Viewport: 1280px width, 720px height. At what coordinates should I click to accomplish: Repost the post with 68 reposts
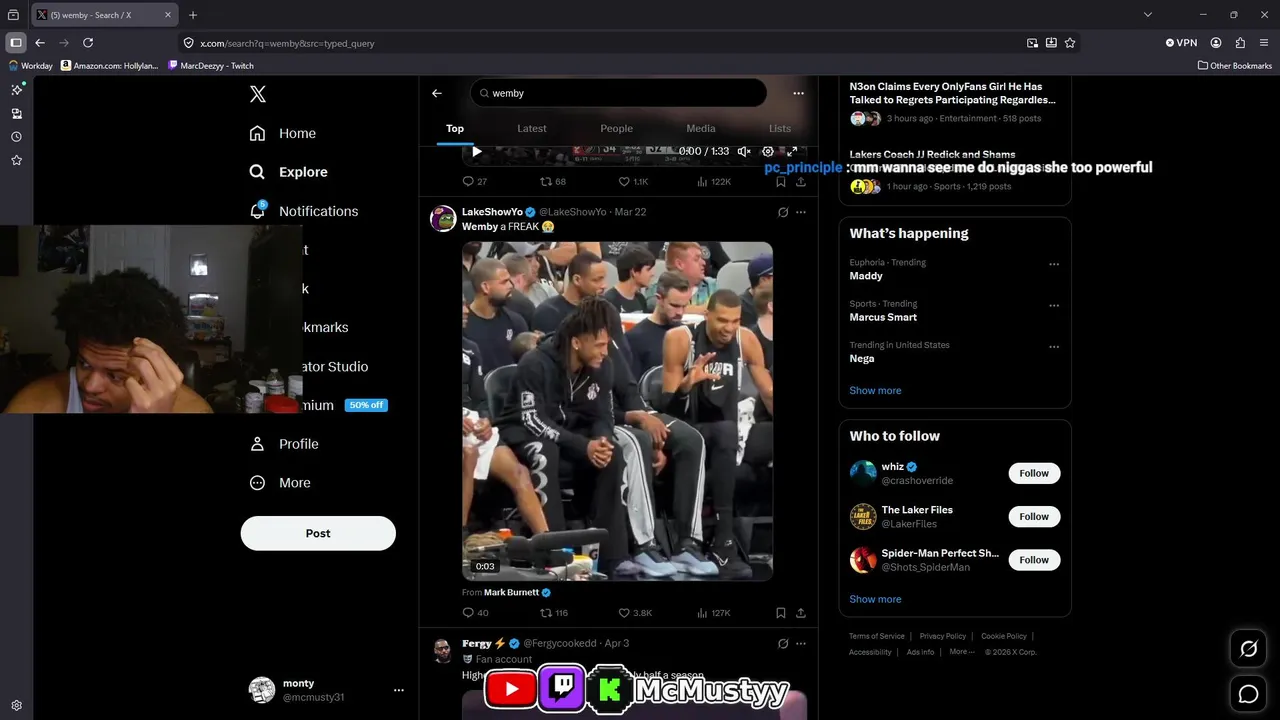(553, 182)
